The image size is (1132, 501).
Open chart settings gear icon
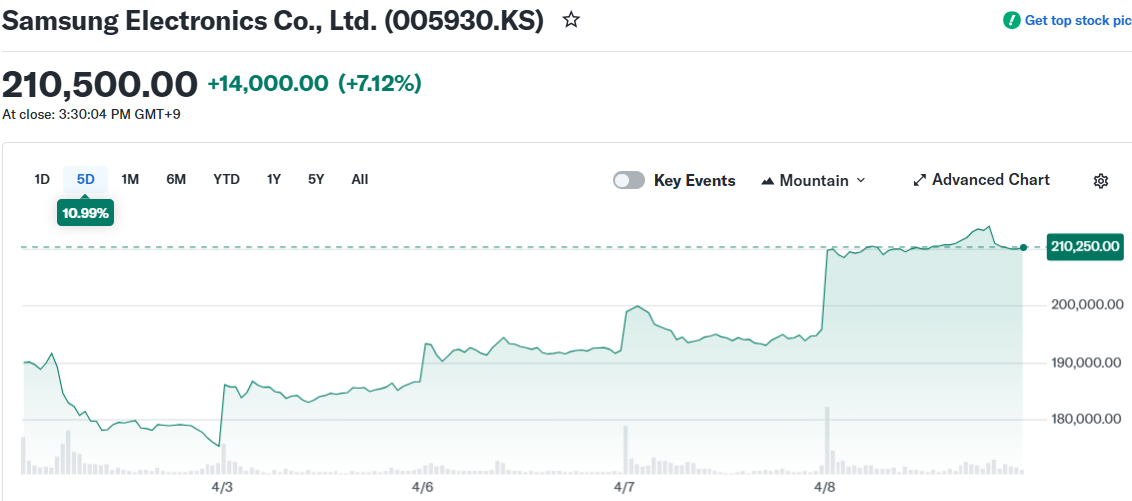coord(1100,181)
